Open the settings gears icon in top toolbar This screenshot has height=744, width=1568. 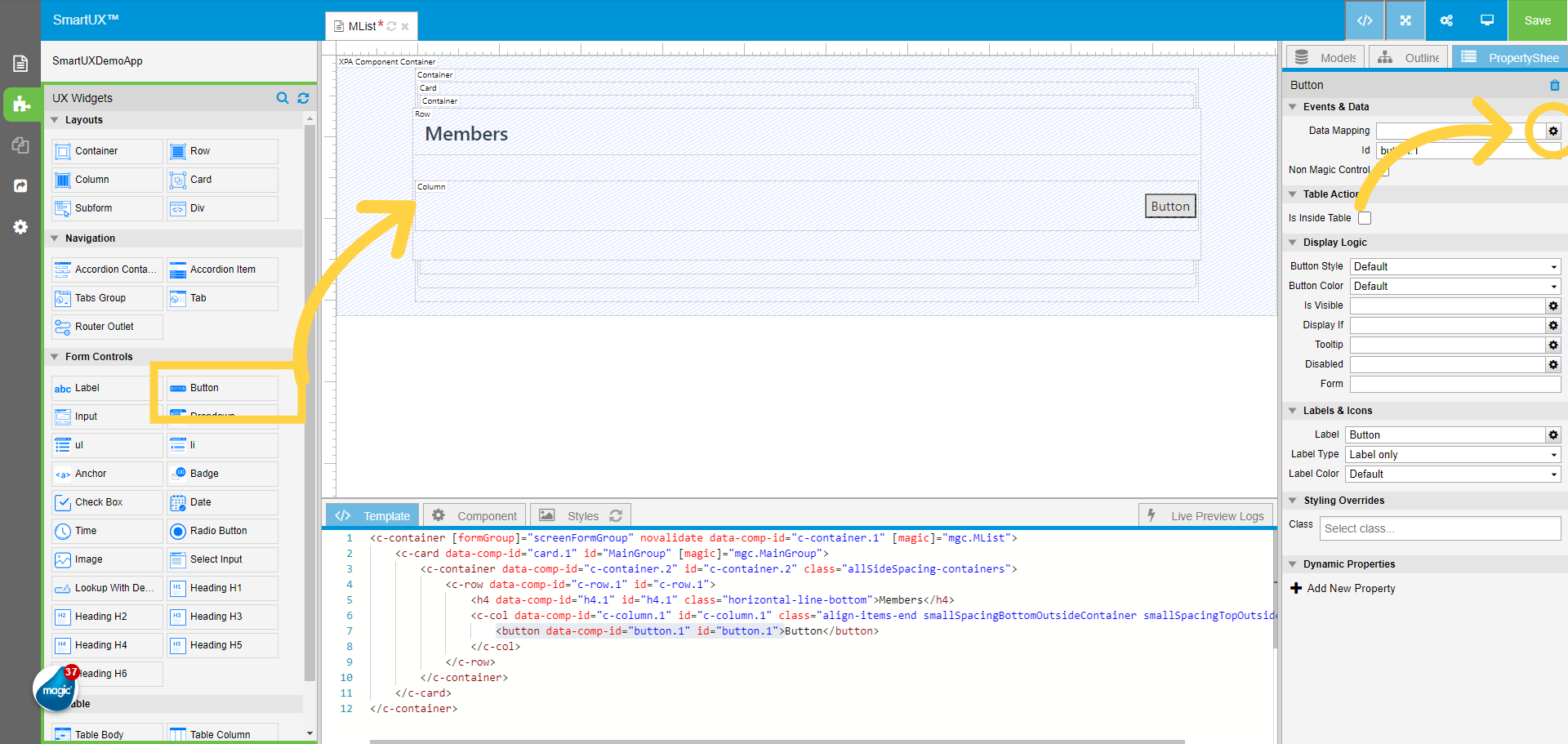[x=1445, y=20]
